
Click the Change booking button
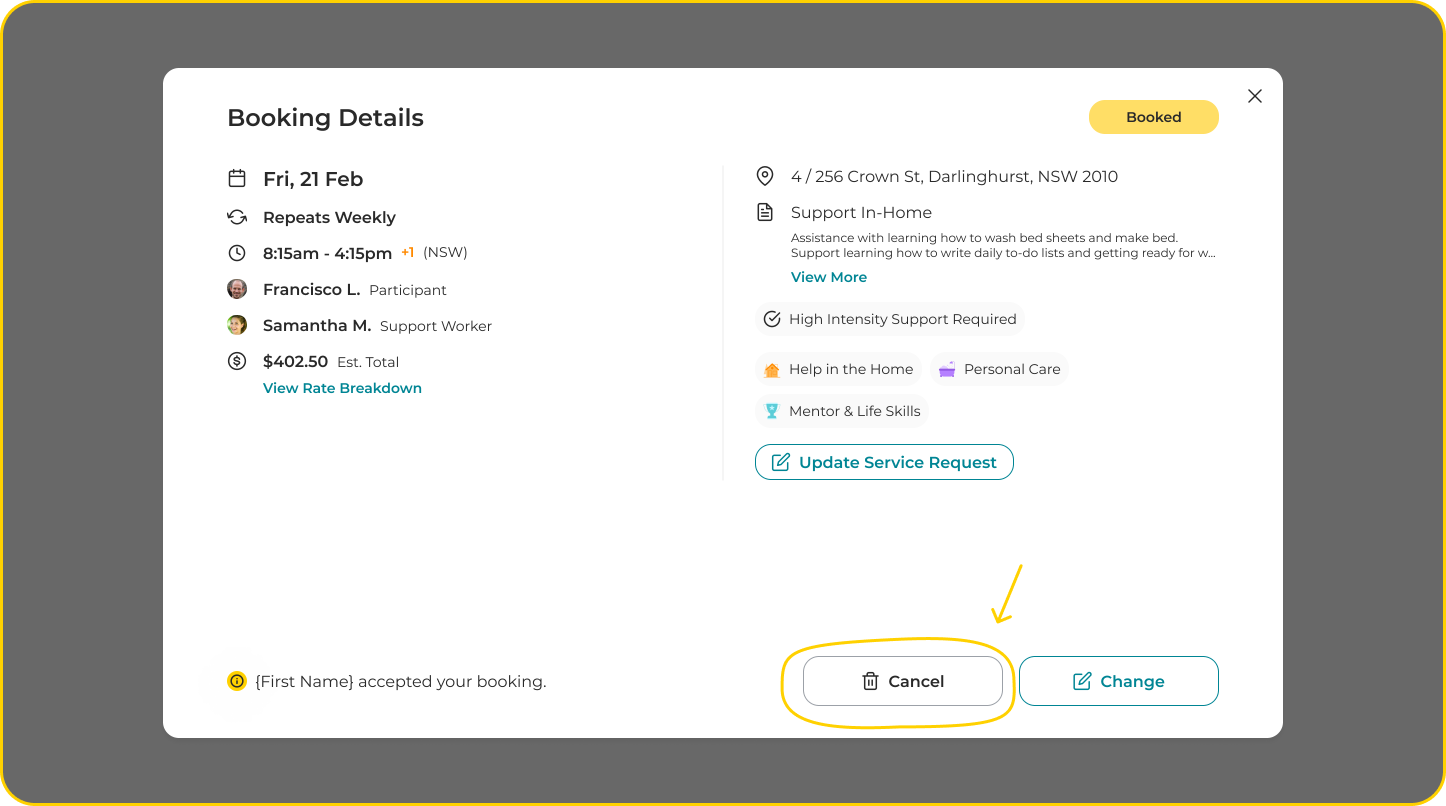coord(1118,681)
